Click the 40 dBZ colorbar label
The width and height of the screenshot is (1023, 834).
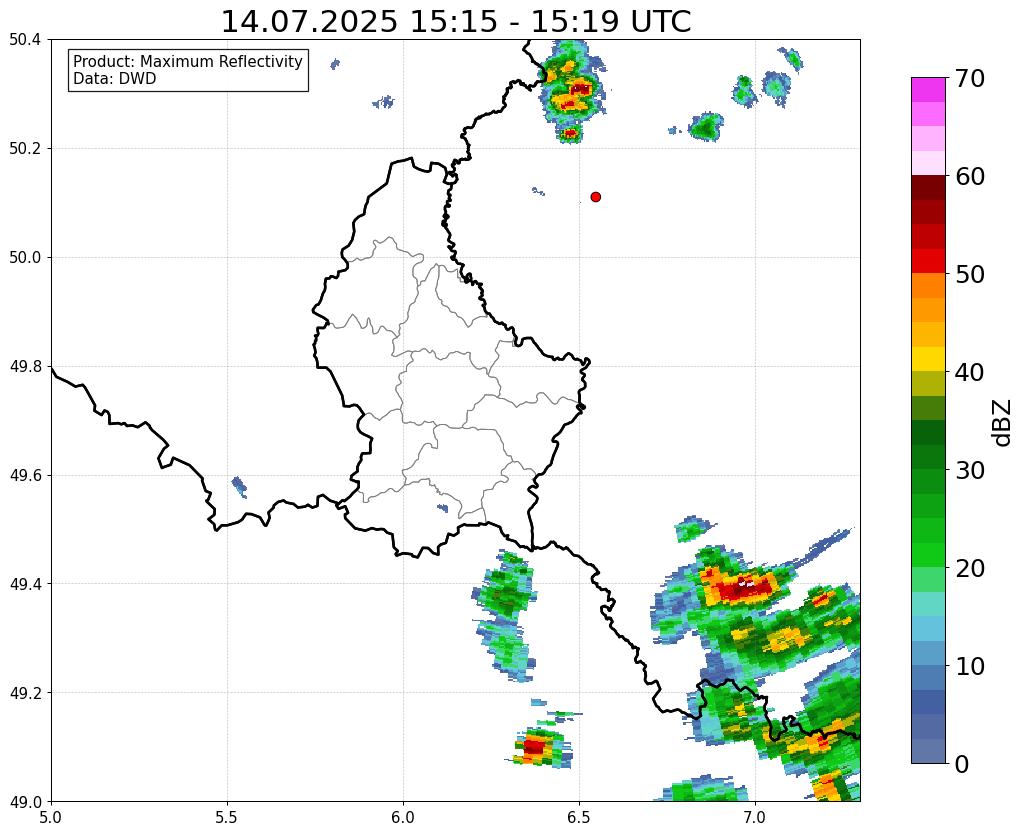[x=969, y=372]
